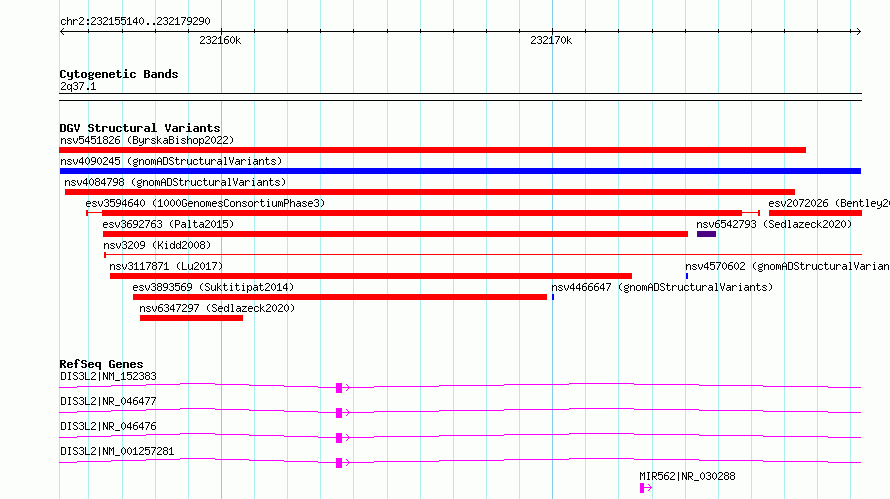Click the 2q37.1 band label

click(78, 86)
